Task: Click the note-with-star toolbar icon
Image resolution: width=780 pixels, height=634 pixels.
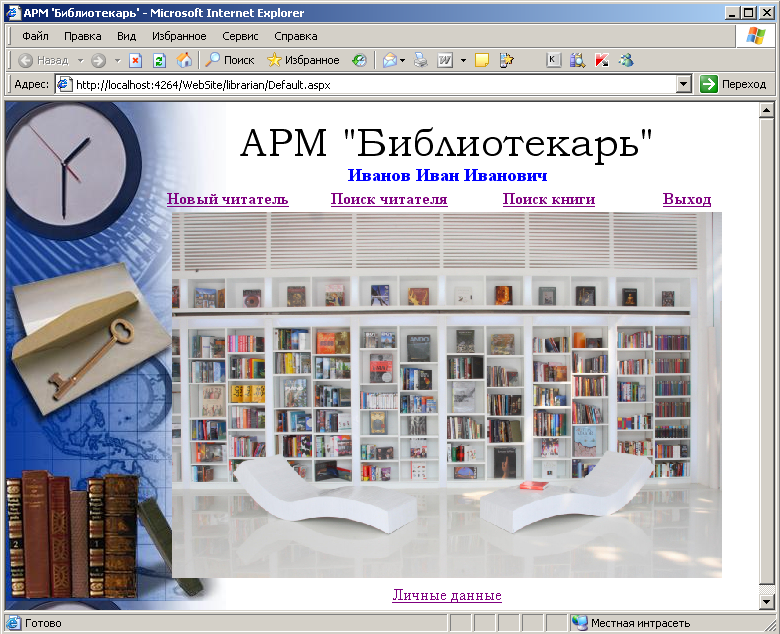Action: (x=506, y=61)
